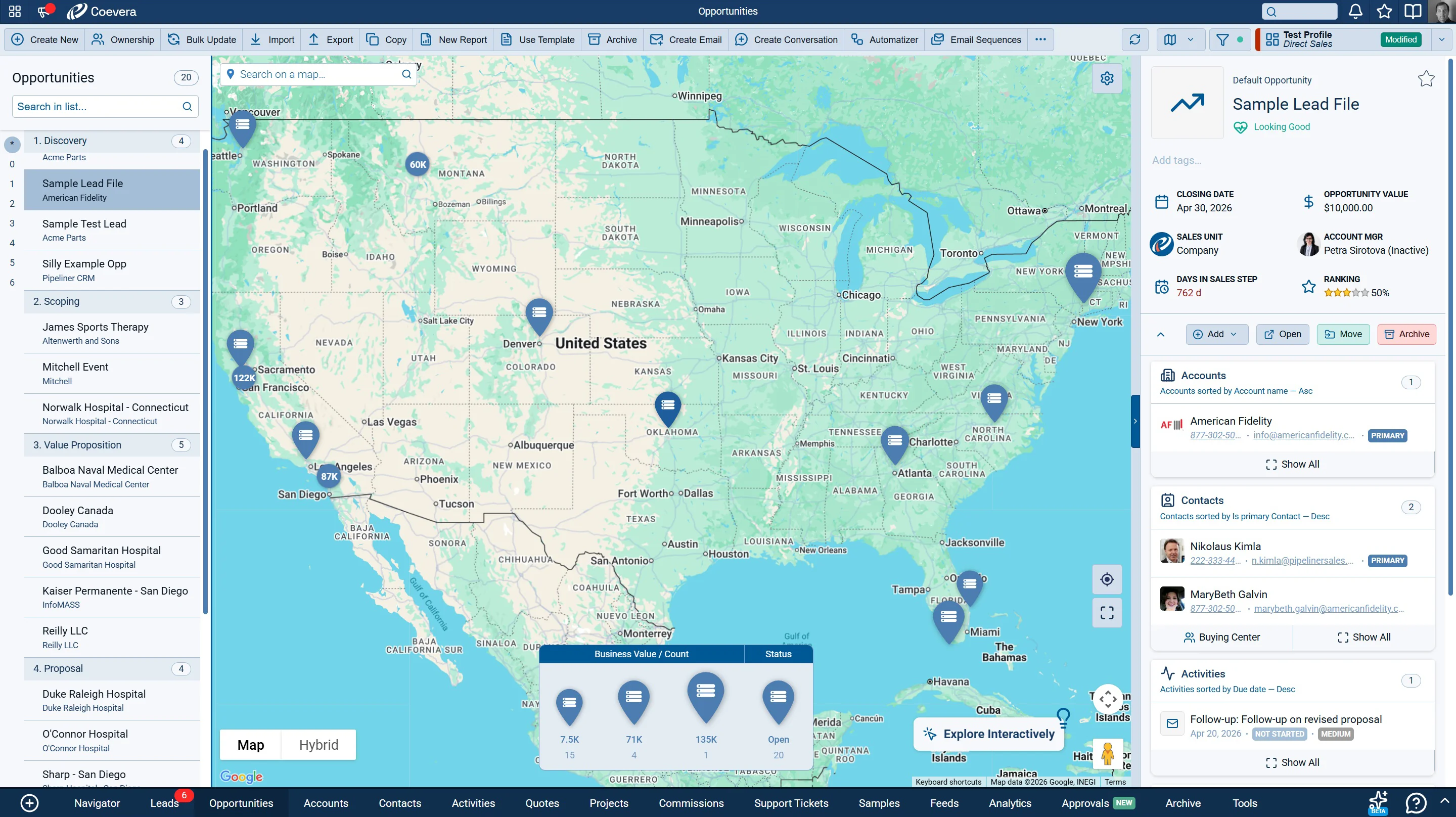Collapse the right detail panel handle

click(x=1135, y=421)
